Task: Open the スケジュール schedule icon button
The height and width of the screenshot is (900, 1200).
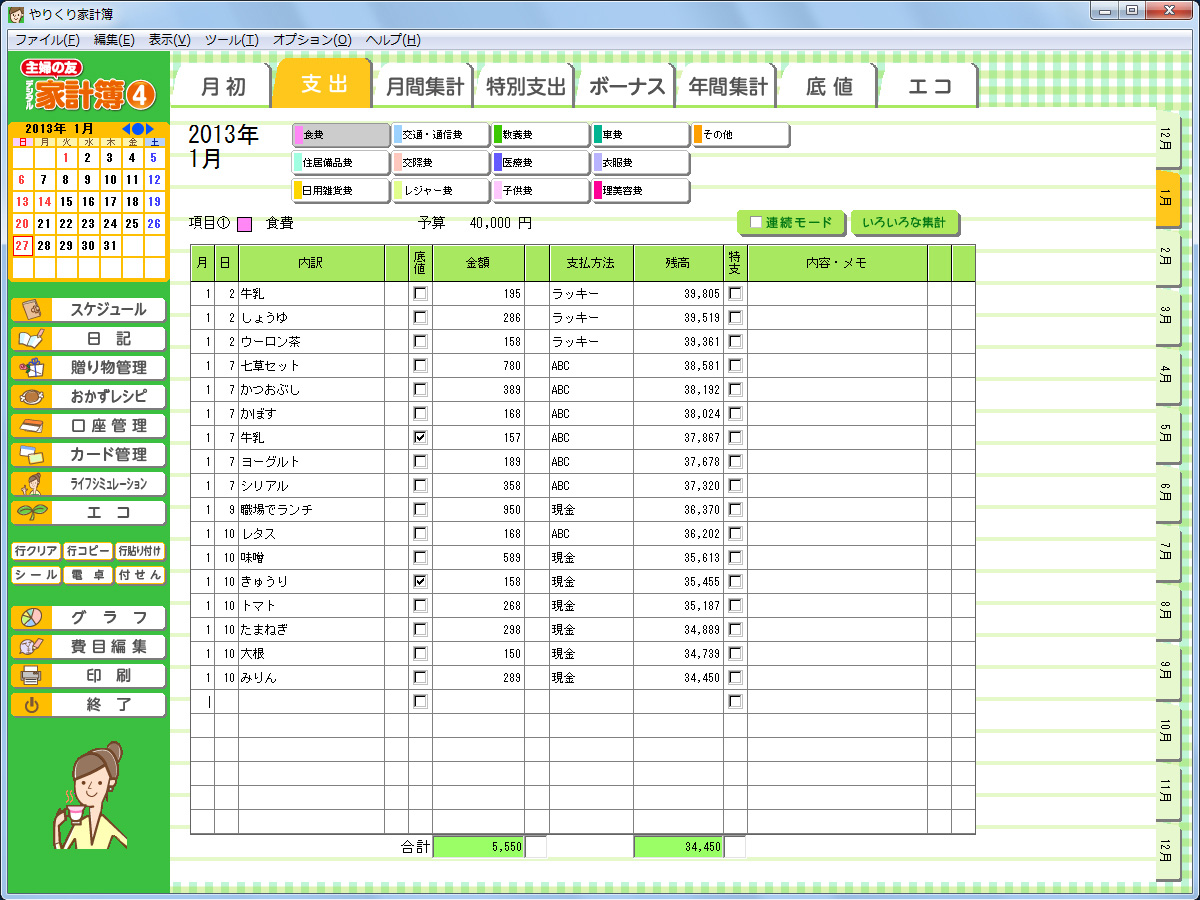Action: (88, 310)
